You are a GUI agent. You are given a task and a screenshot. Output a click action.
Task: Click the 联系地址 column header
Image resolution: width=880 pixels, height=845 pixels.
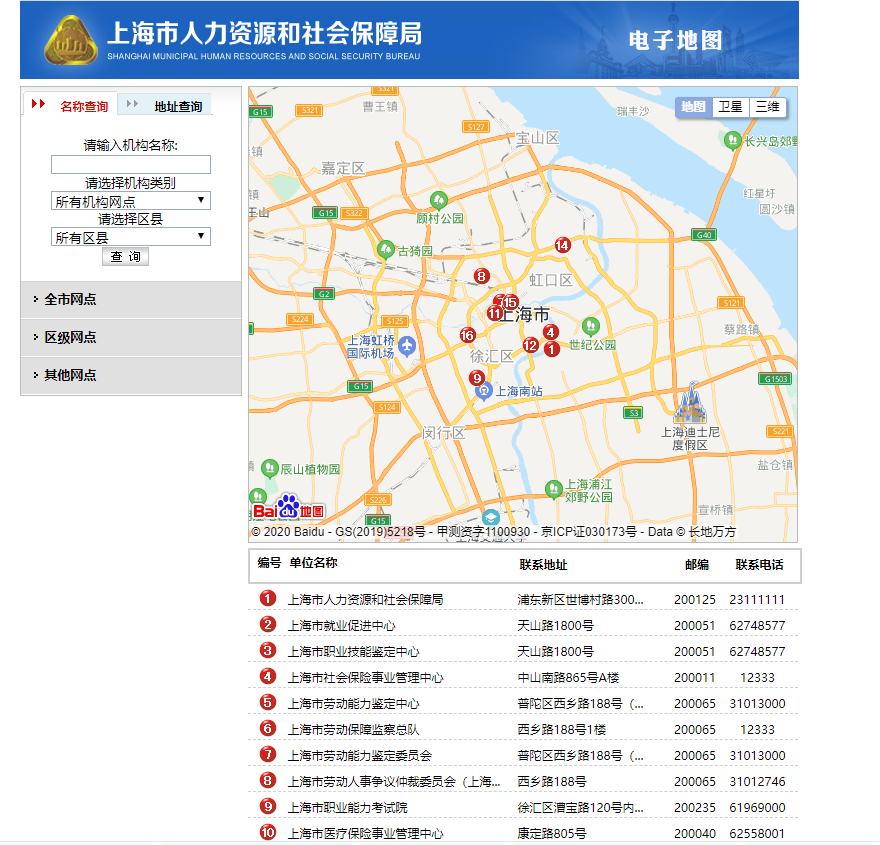click(543, 565)
